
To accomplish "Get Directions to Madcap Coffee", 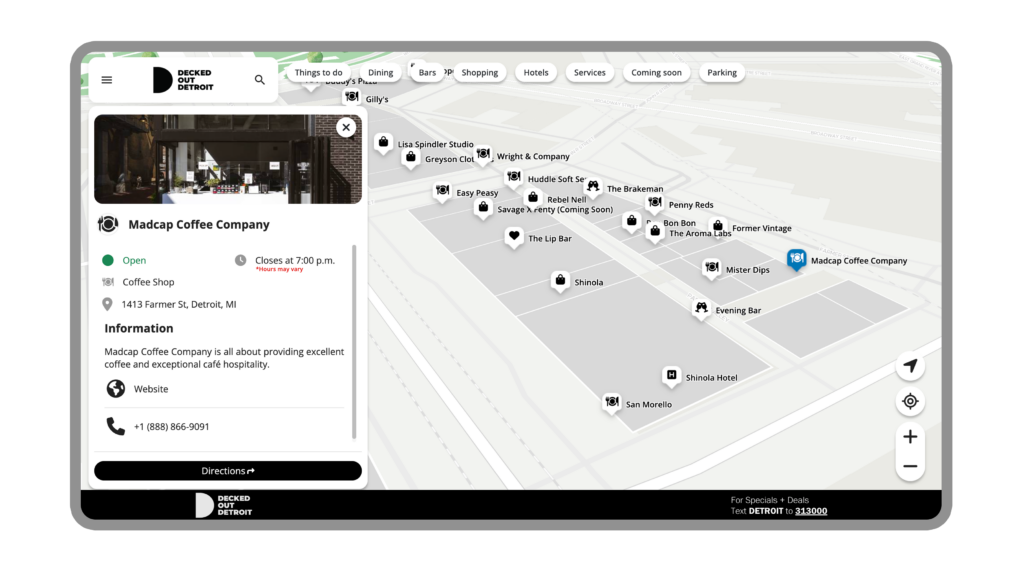I will [x=228, y=471].
